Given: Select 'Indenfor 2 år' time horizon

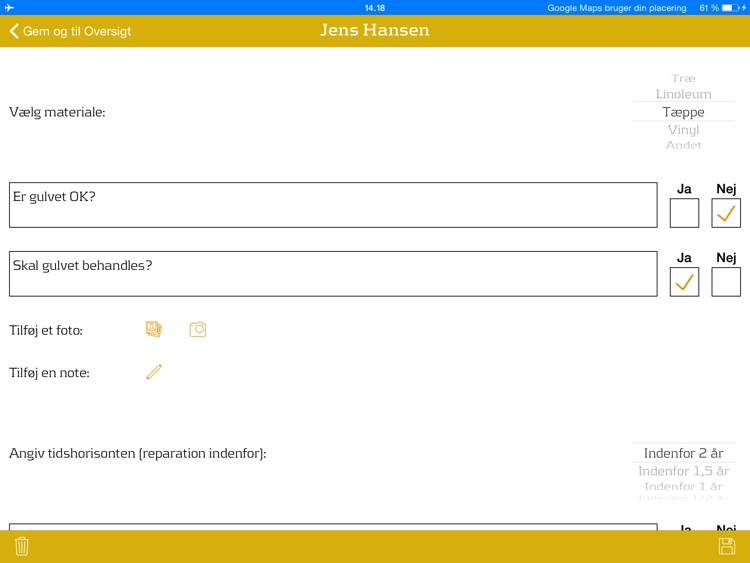Looking at the screenshot, I should click(683, 453).
